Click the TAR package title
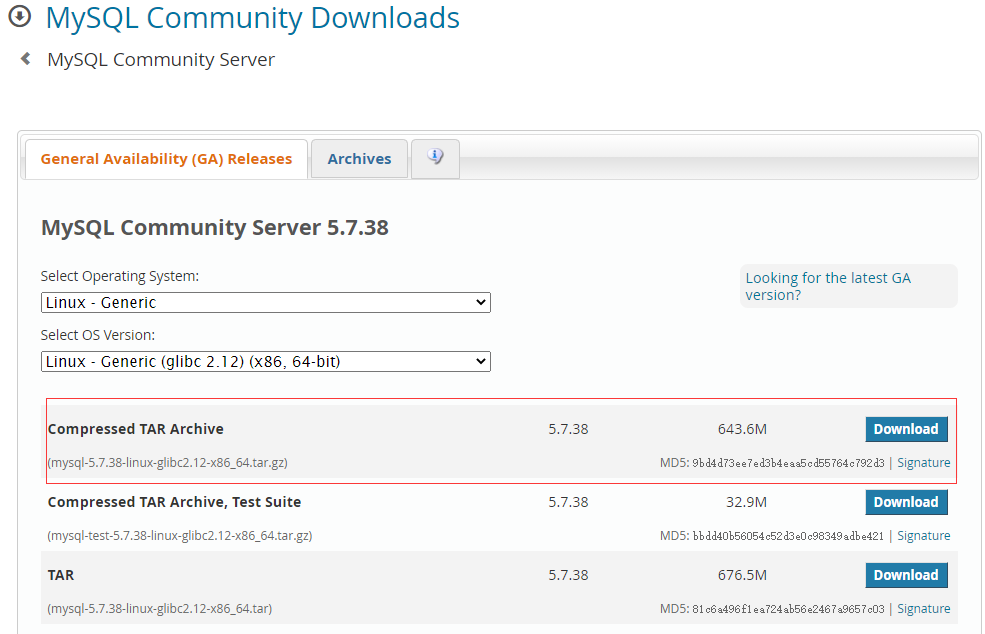 point(61,575)
